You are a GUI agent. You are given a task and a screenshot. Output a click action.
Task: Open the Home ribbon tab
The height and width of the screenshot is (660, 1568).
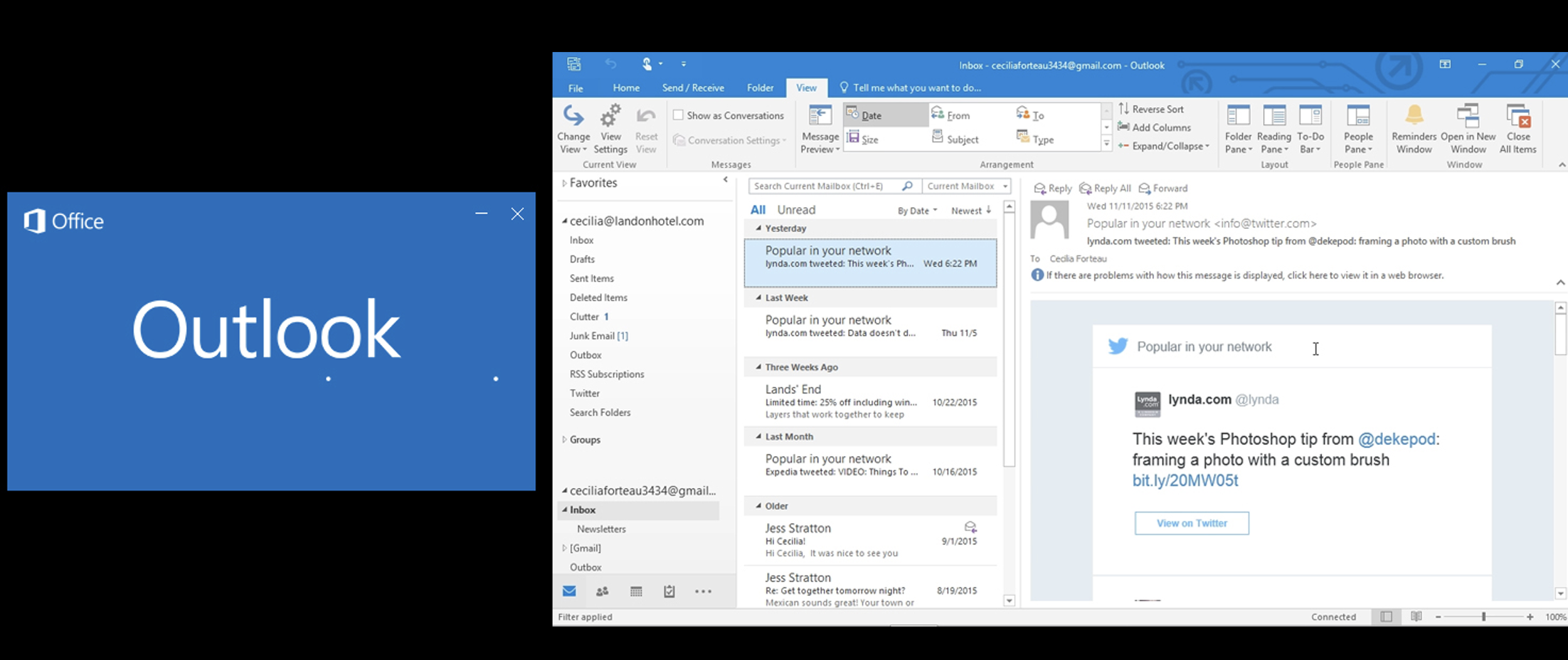pos(626,88)
